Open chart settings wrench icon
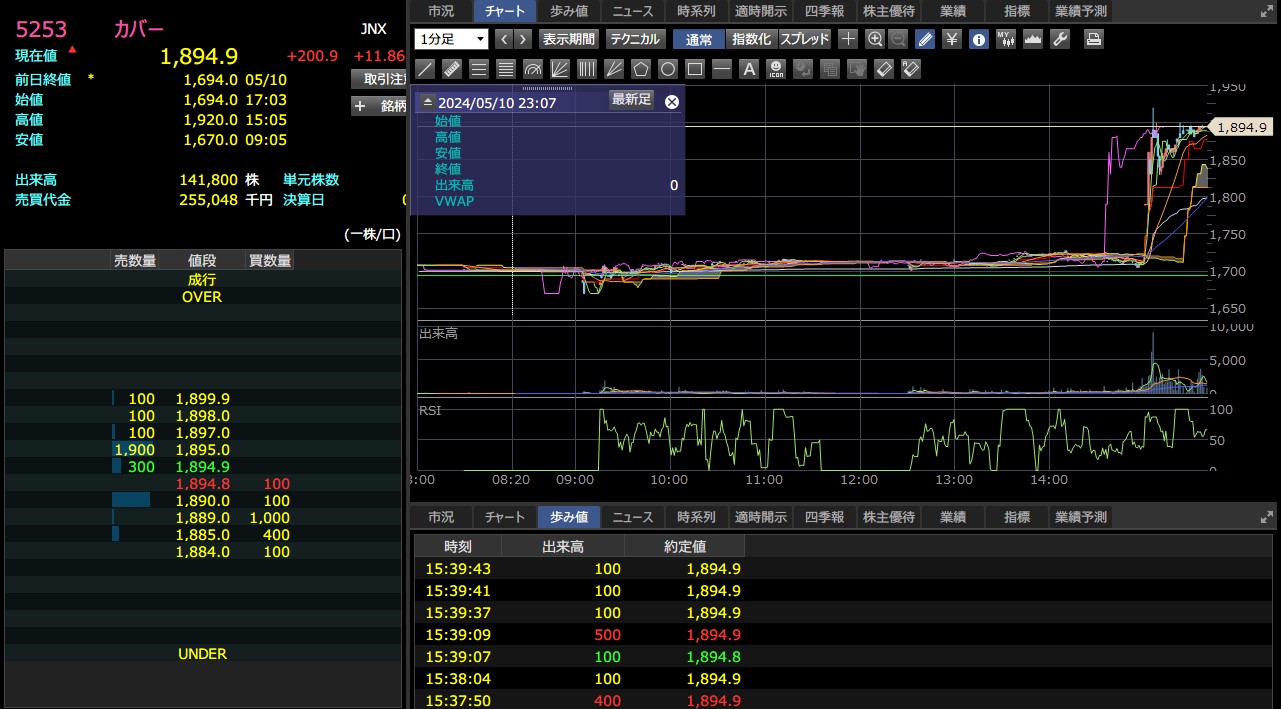The image size is (1281, 709). coord(1060,39)
